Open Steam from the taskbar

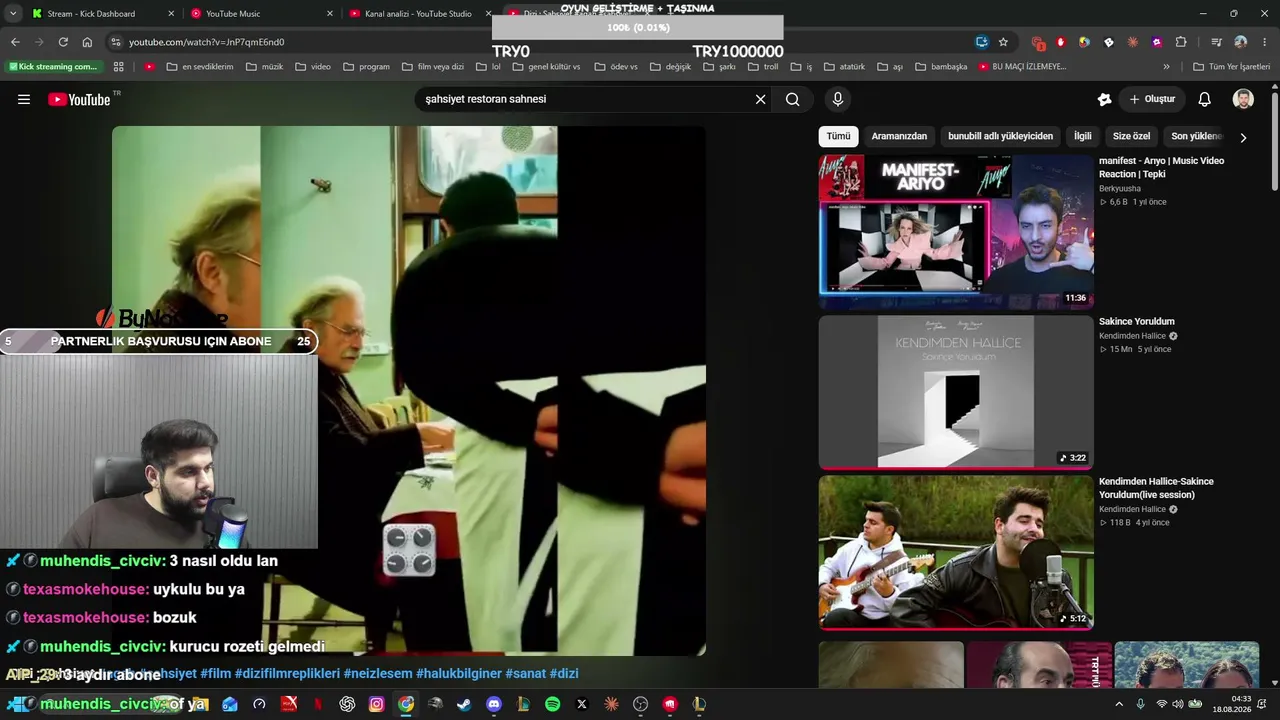click(x=464, y=704)
